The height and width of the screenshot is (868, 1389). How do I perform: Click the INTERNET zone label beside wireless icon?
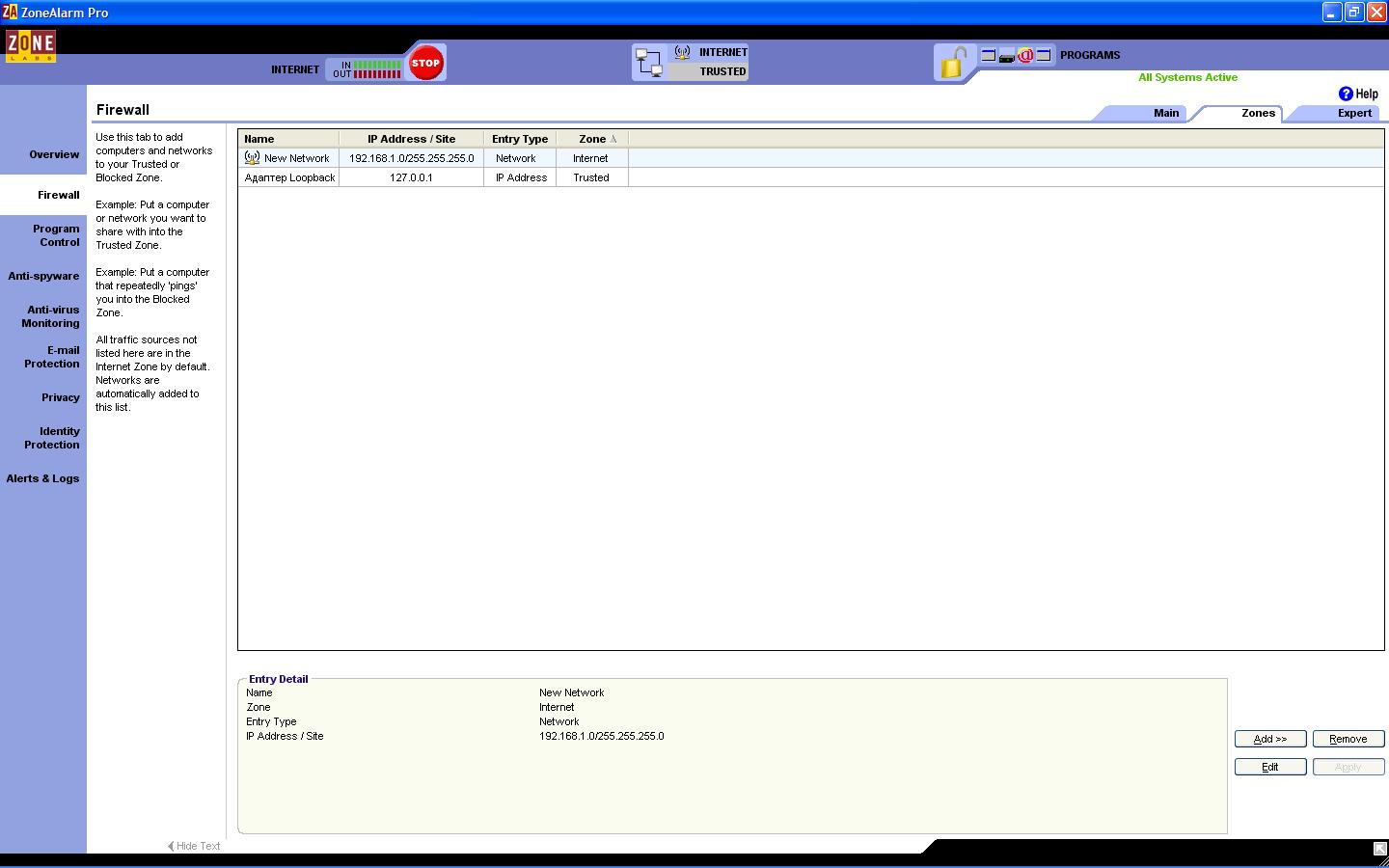(722, 52)
